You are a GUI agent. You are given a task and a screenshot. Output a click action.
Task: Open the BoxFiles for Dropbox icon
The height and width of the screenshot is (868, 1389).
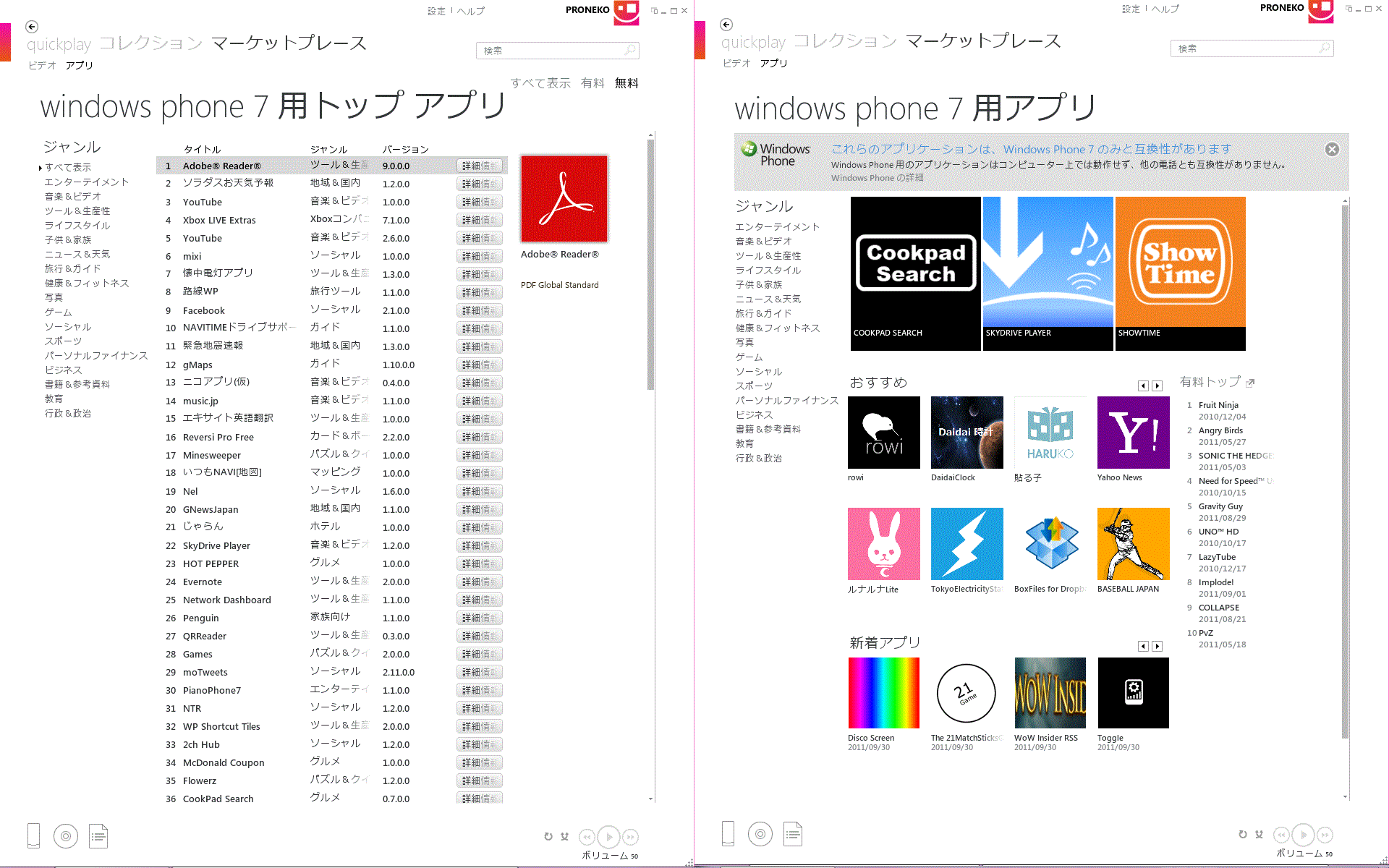click(1050, 544)
